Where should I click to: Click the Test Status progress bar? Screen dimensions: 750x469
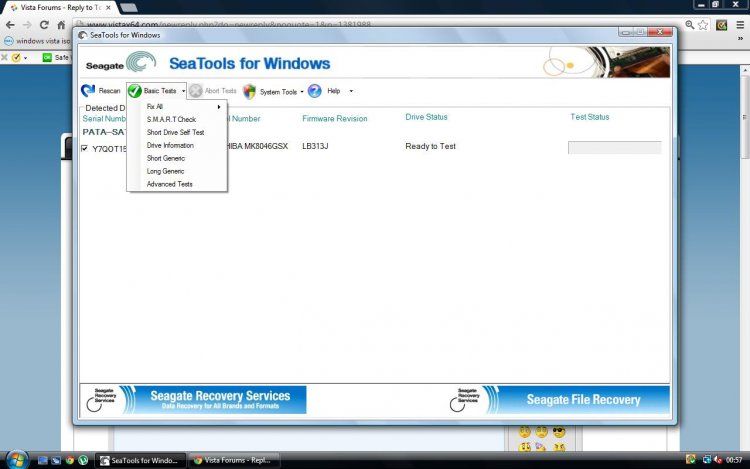pyautogui.click(x=615, y=147)
